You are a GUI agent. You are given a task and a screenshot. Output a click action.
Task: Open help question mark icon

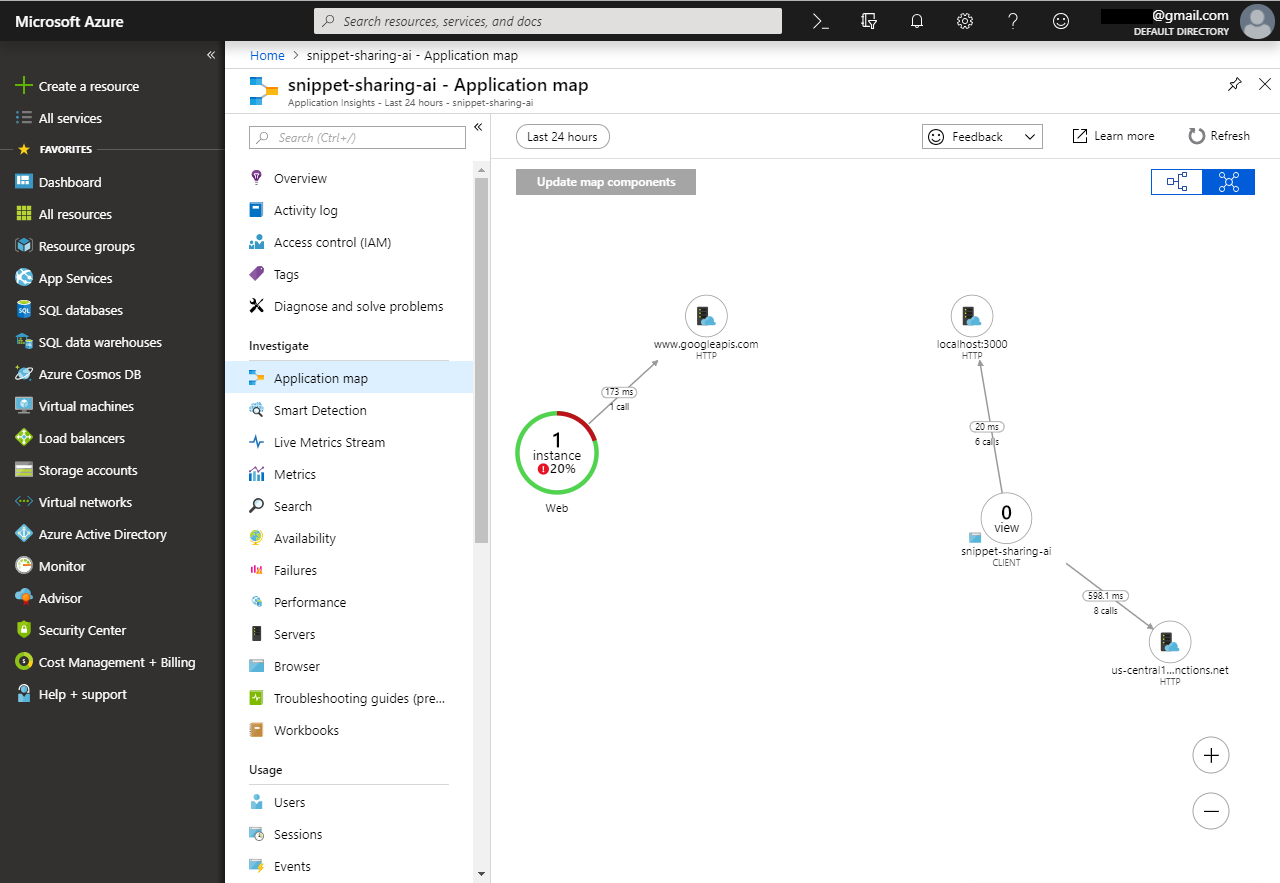[x=1013, y=21]
